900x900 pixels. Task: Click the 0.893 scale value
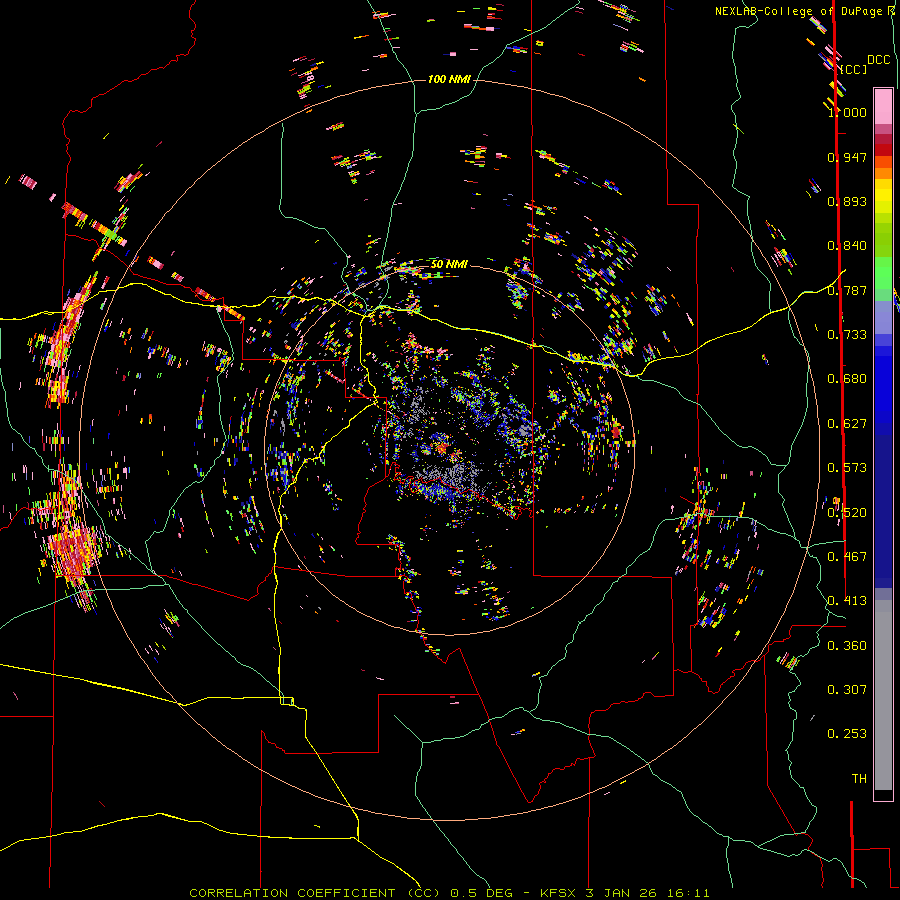847,201
